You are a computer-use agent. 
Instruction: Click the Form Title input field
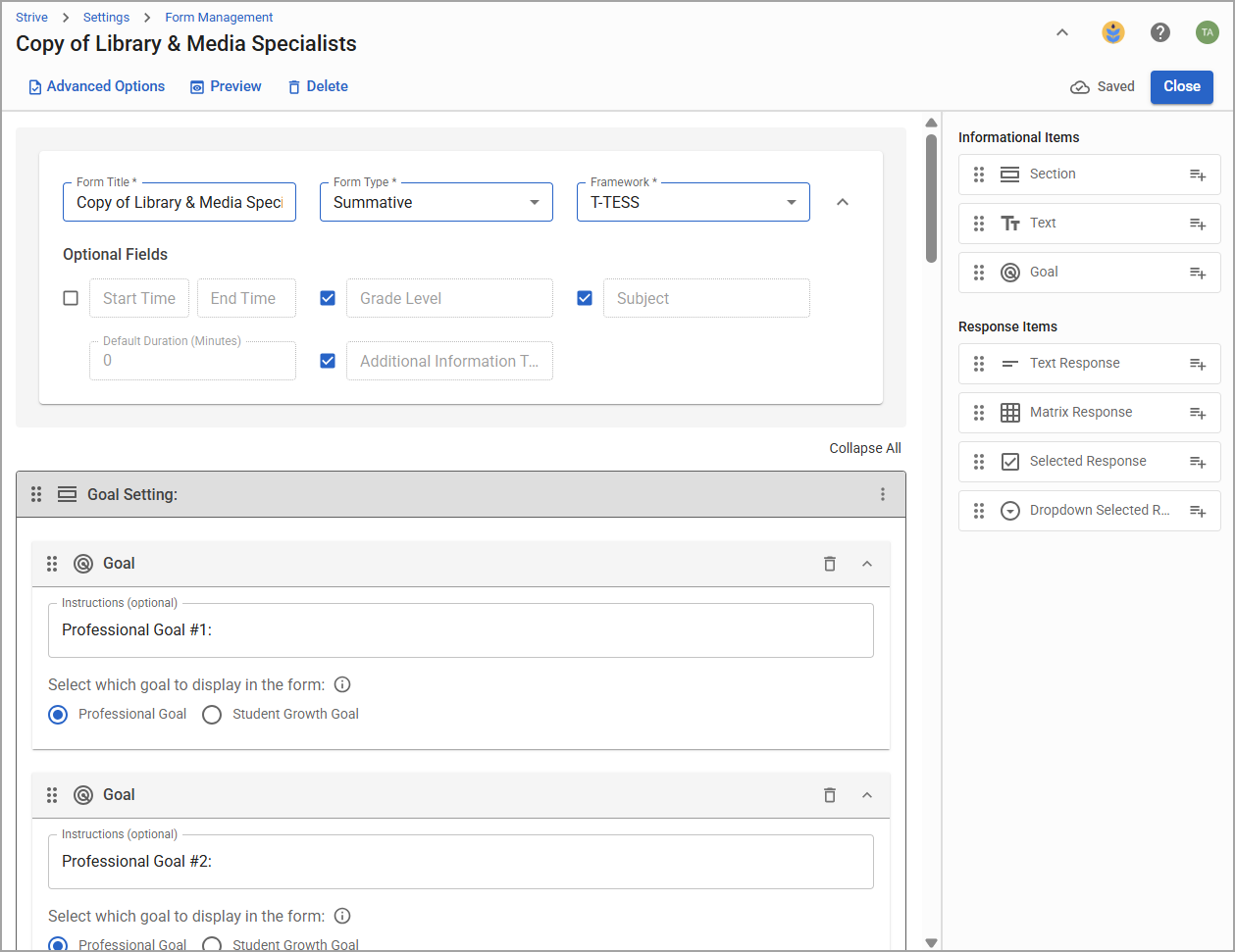(x=180, y=202)
